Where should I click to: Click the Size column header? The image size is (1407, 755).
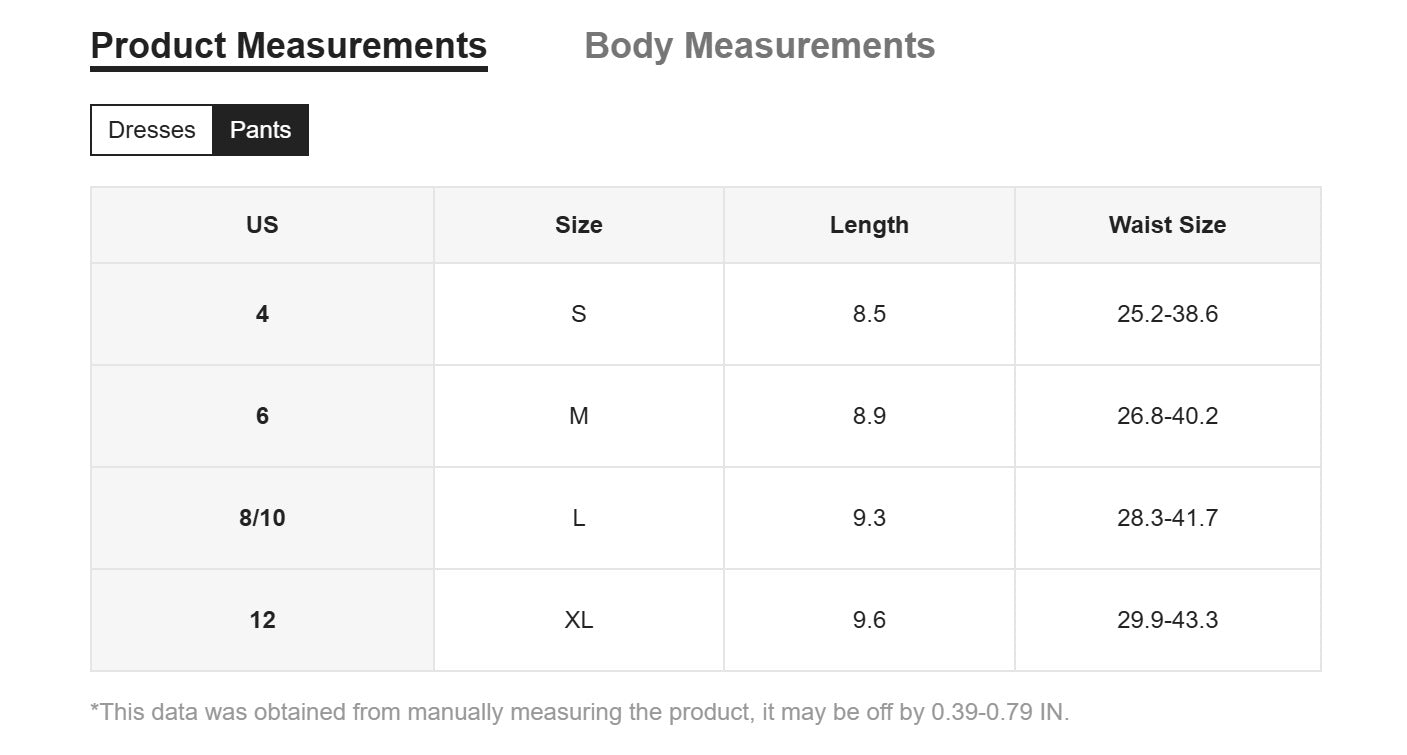point(578,225)
